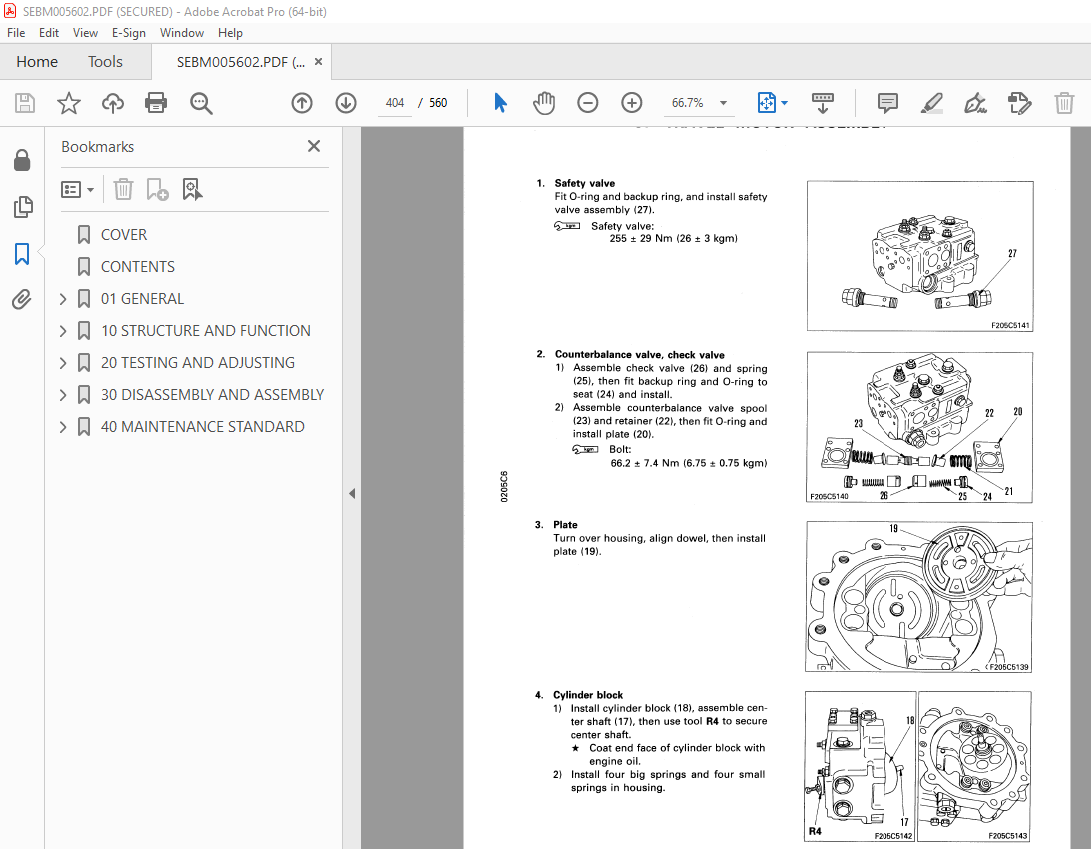Expand the 01 GENERAL bookmark

coord(63,299)
